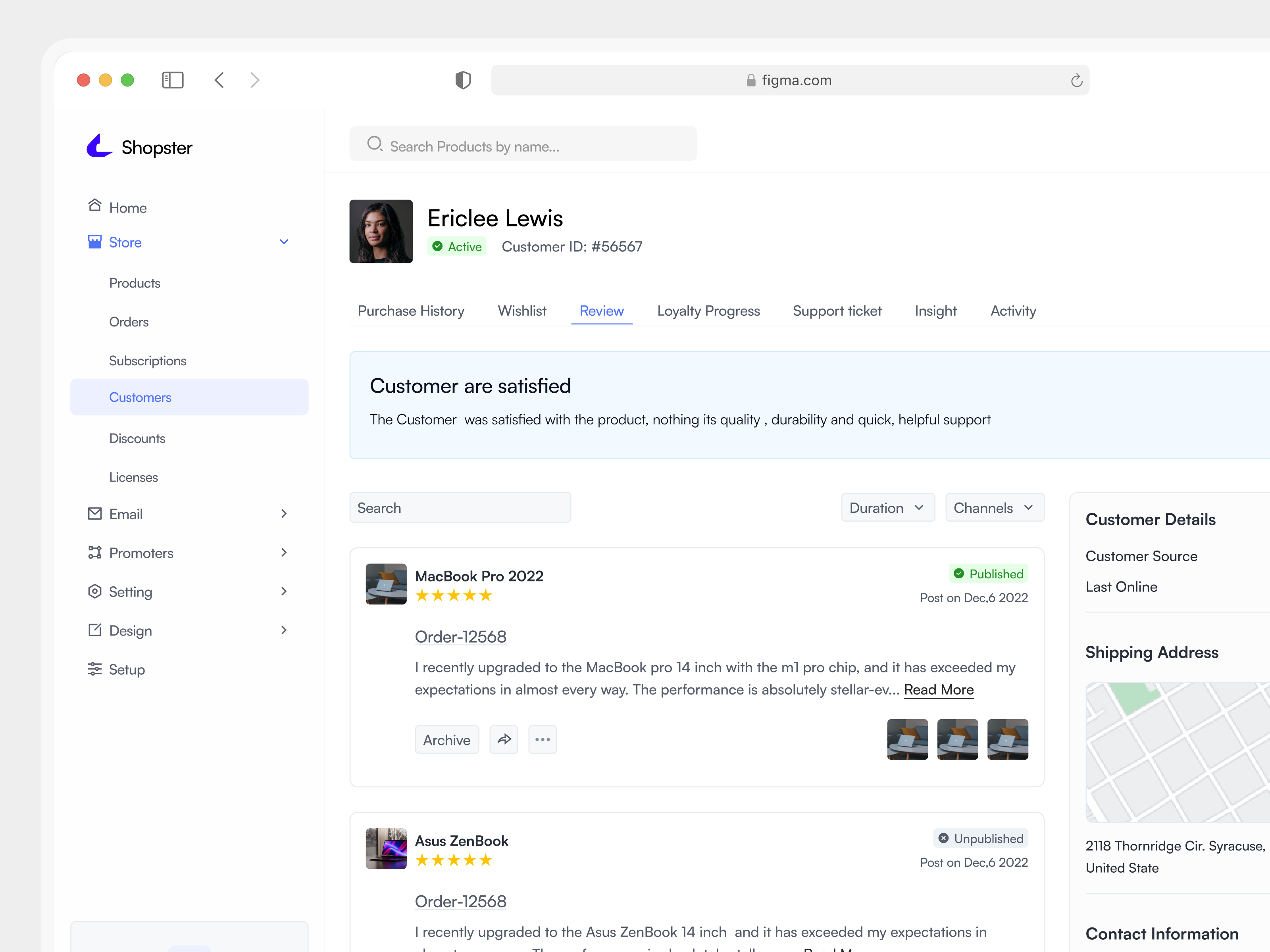Select the Design icon in sidebar
The image size is (1270, 952).
[x=95, y=630]
